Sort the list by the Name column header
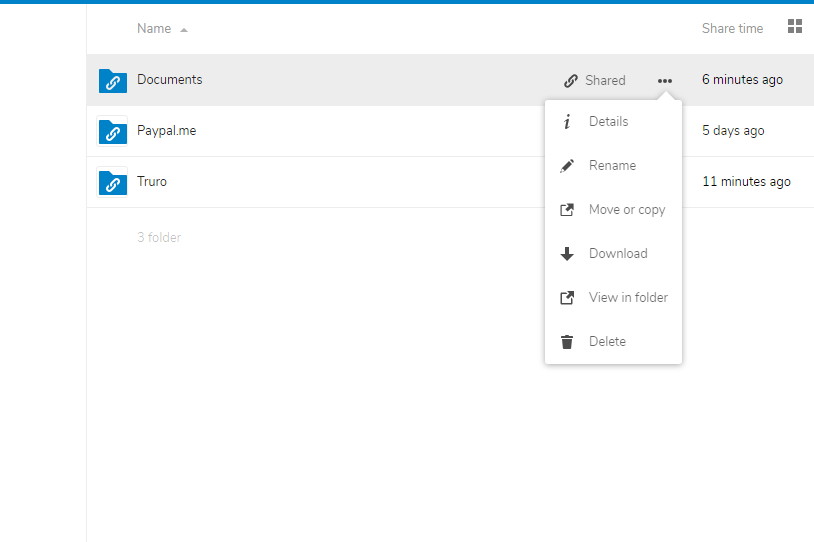 tap(154, 29)
